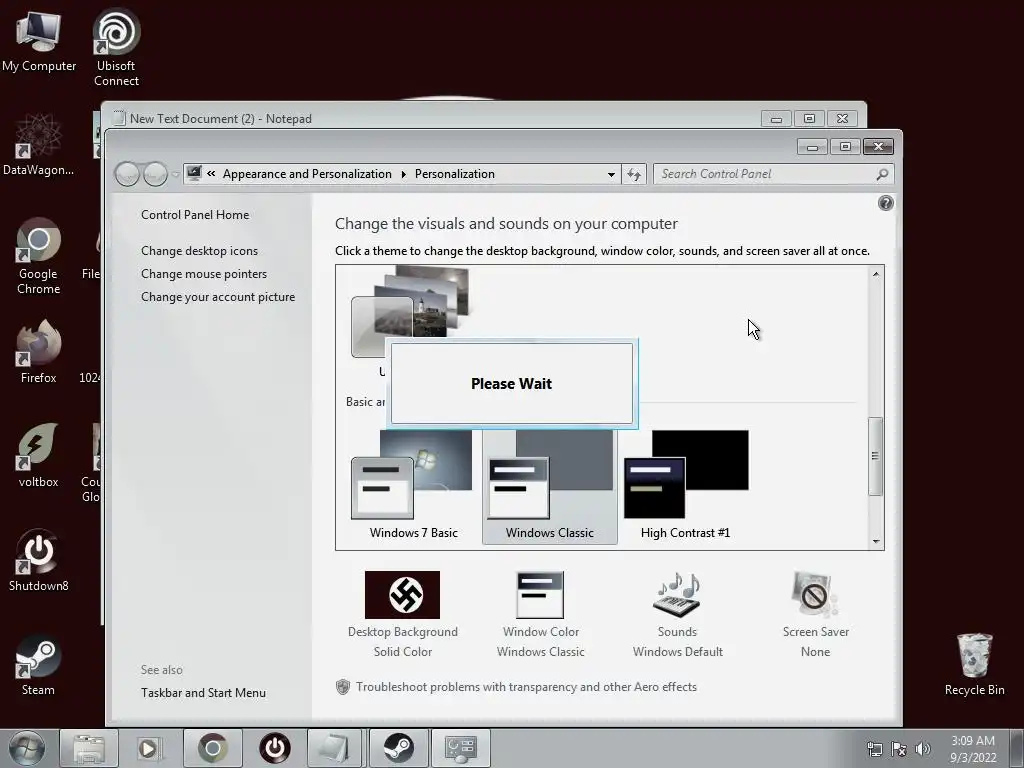
Task: Open the voltbox desktop shortcut
Action: tap(38, 456)
